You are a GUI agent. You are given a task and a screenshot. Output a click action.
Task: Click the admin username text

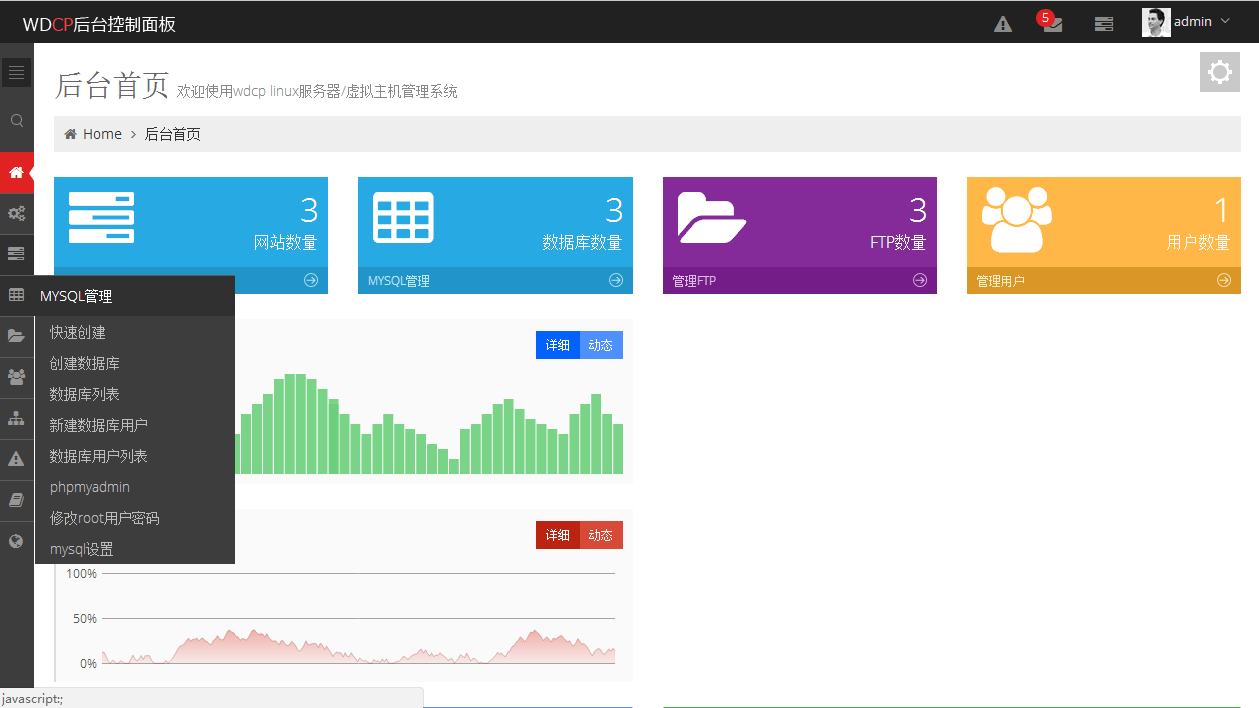tap(1193, 21)
